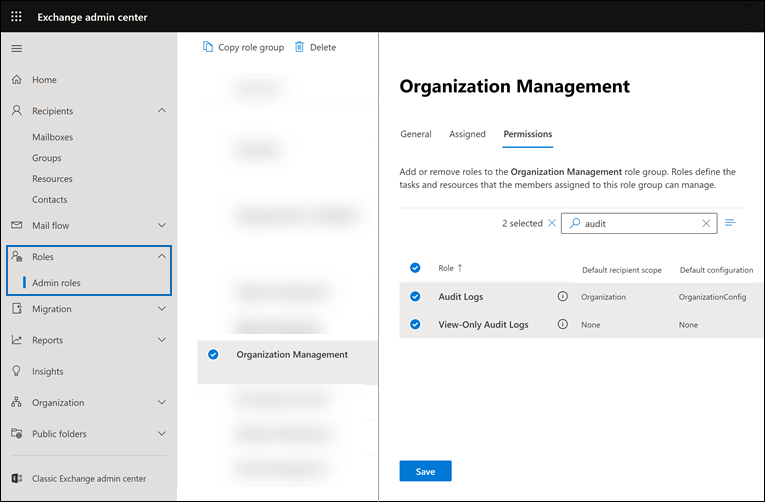This screenshot has height=502, width=765.
Task: Click the Organization scope cell for Audit Logs
Action: tap(603, 297)
